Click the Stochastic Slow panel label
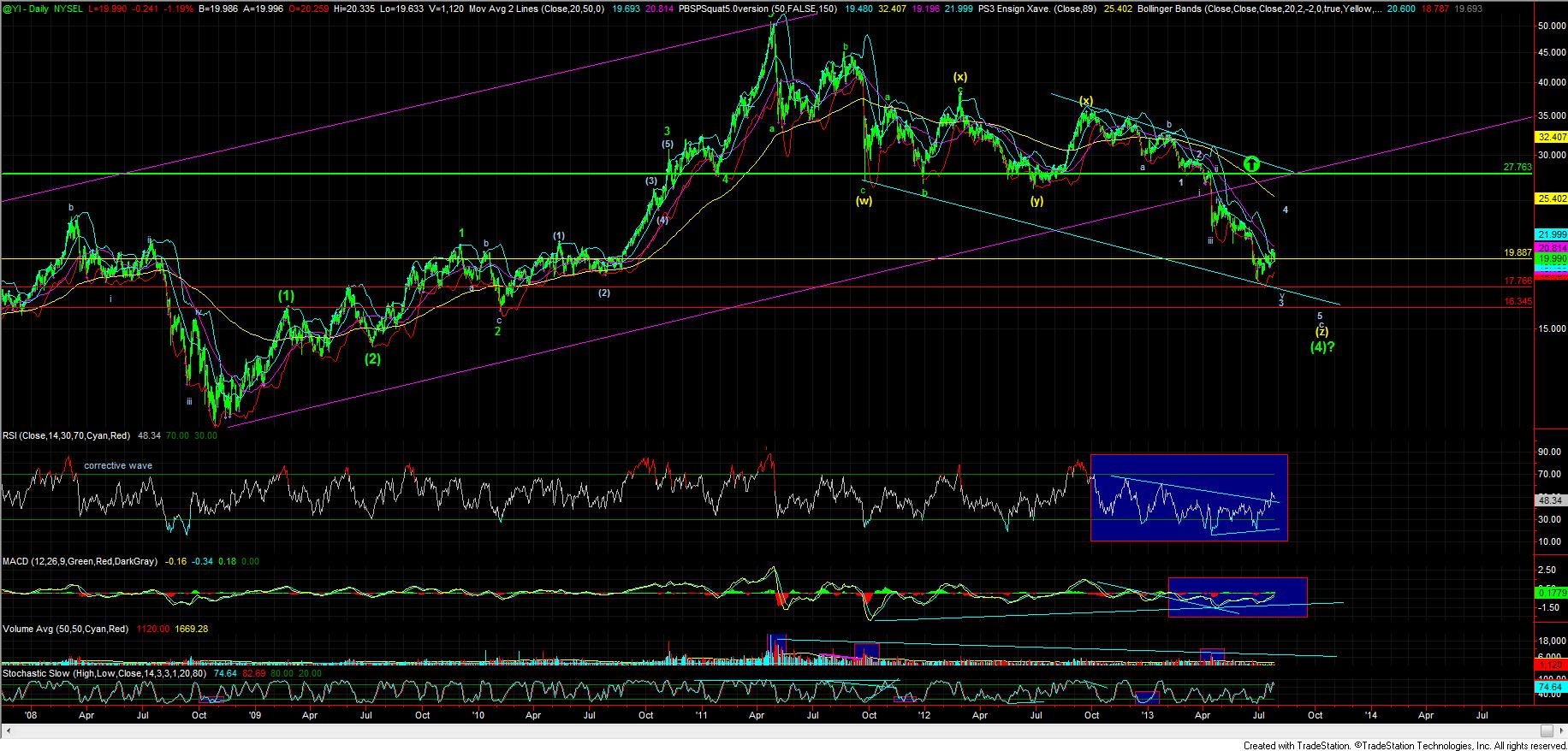Viewport: 1568px width, 751px height. [x=108, y=674]
